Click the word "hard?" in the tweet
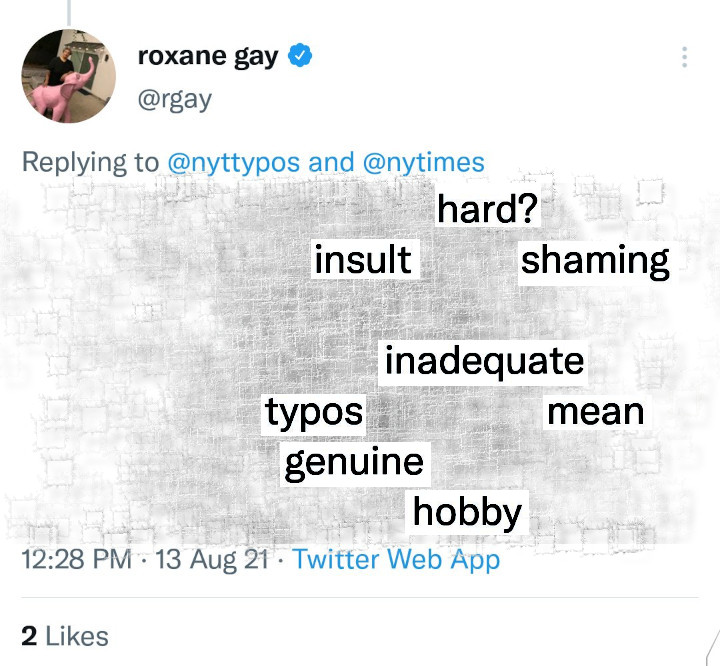This screenshot has height=666, width=720. 488,210
